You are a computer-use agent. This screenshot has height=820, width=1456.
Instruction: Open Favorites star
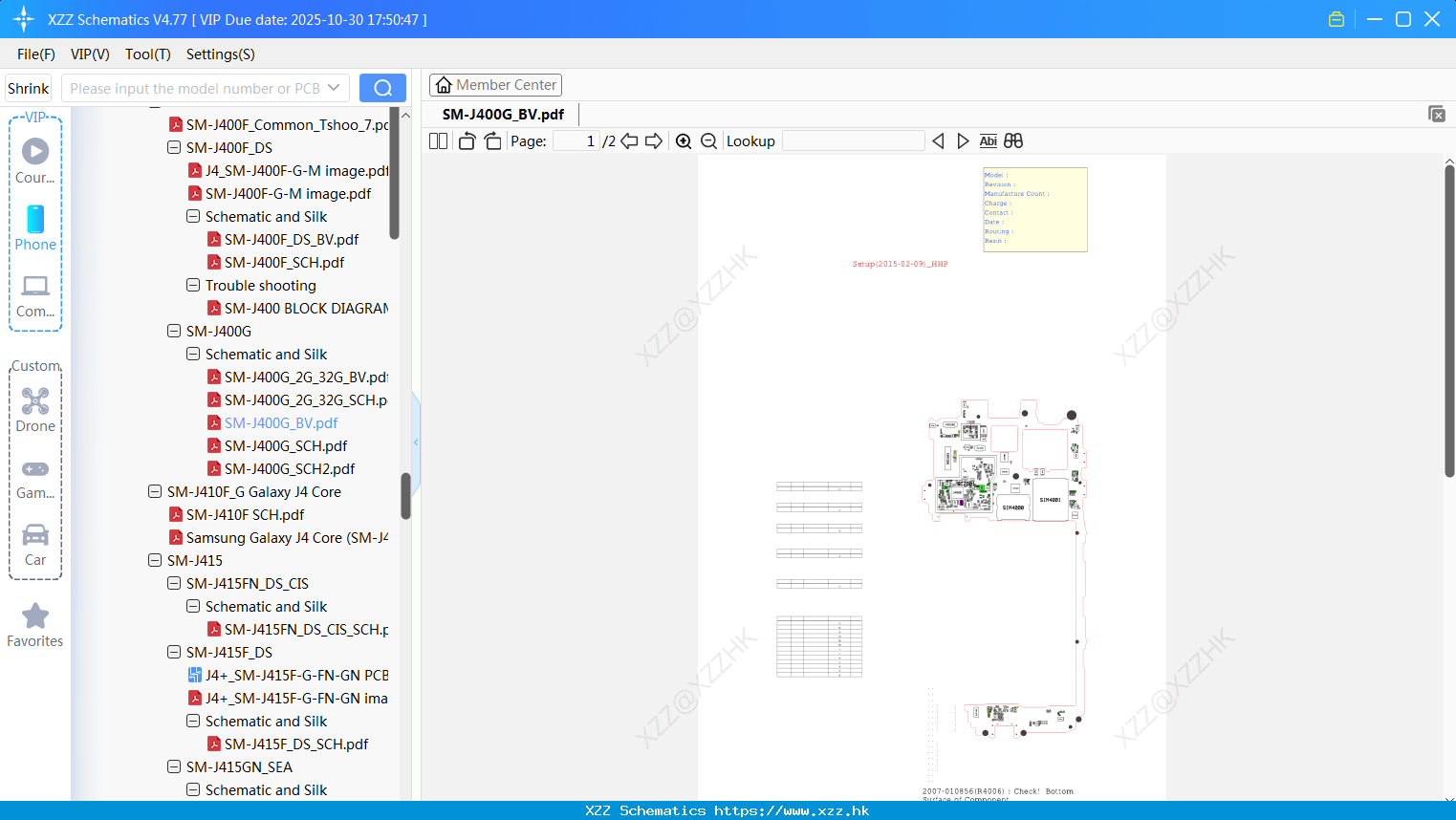(x=35, y=625)
